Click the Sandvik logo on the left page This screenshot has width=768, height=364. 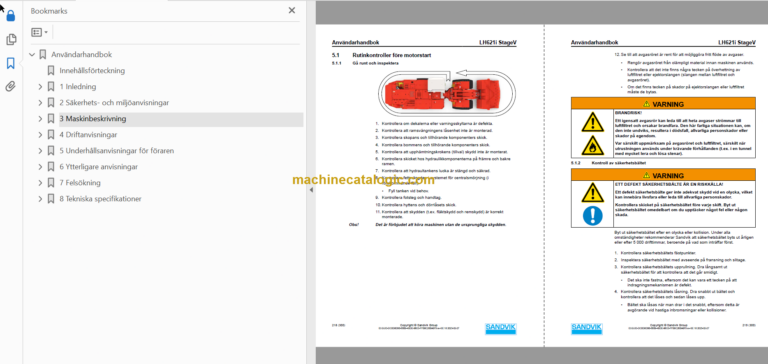(x=501, y=328)
